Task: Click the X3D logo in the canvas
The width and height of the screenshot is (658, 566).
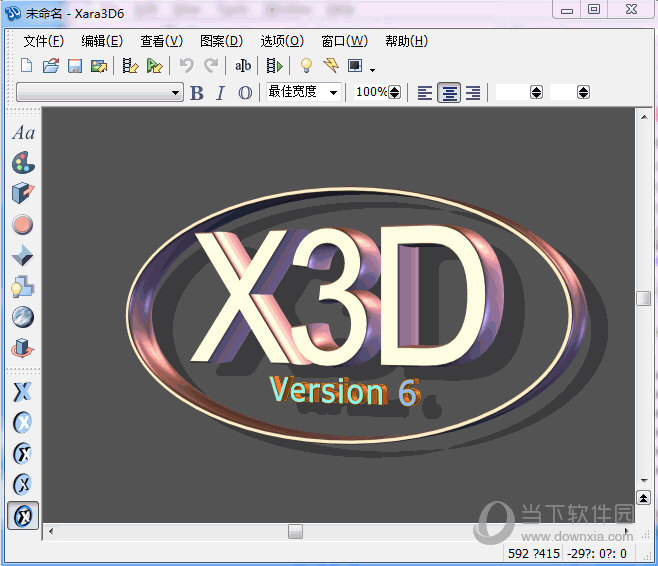Action: [x=356, y=317]
